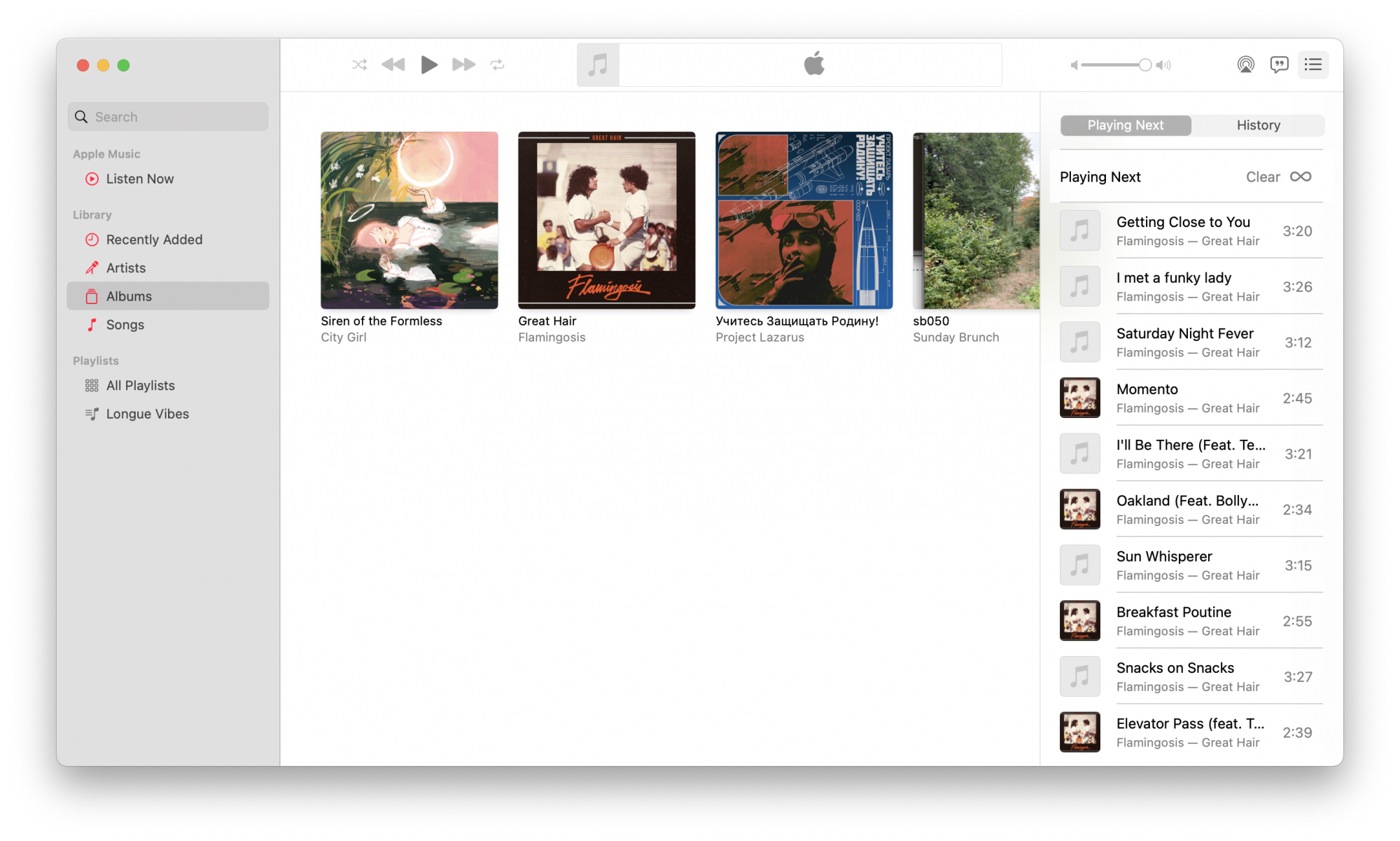Skip forward to next track
The height and width of the screenshot is (841, 1400).
463,64
